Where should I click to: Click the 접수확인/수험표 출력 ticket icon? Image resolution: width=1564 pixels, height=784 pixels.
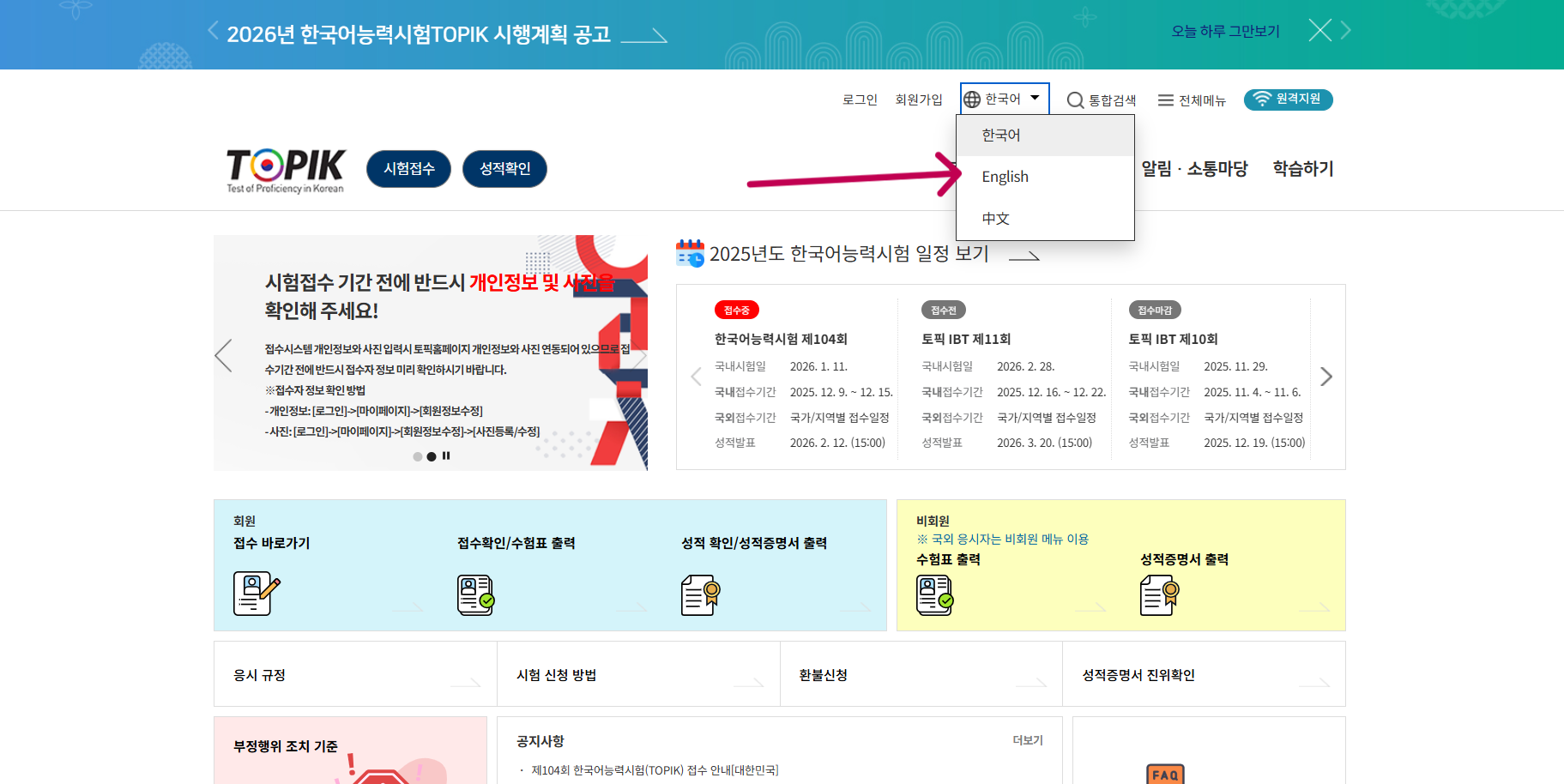point(476,594)
